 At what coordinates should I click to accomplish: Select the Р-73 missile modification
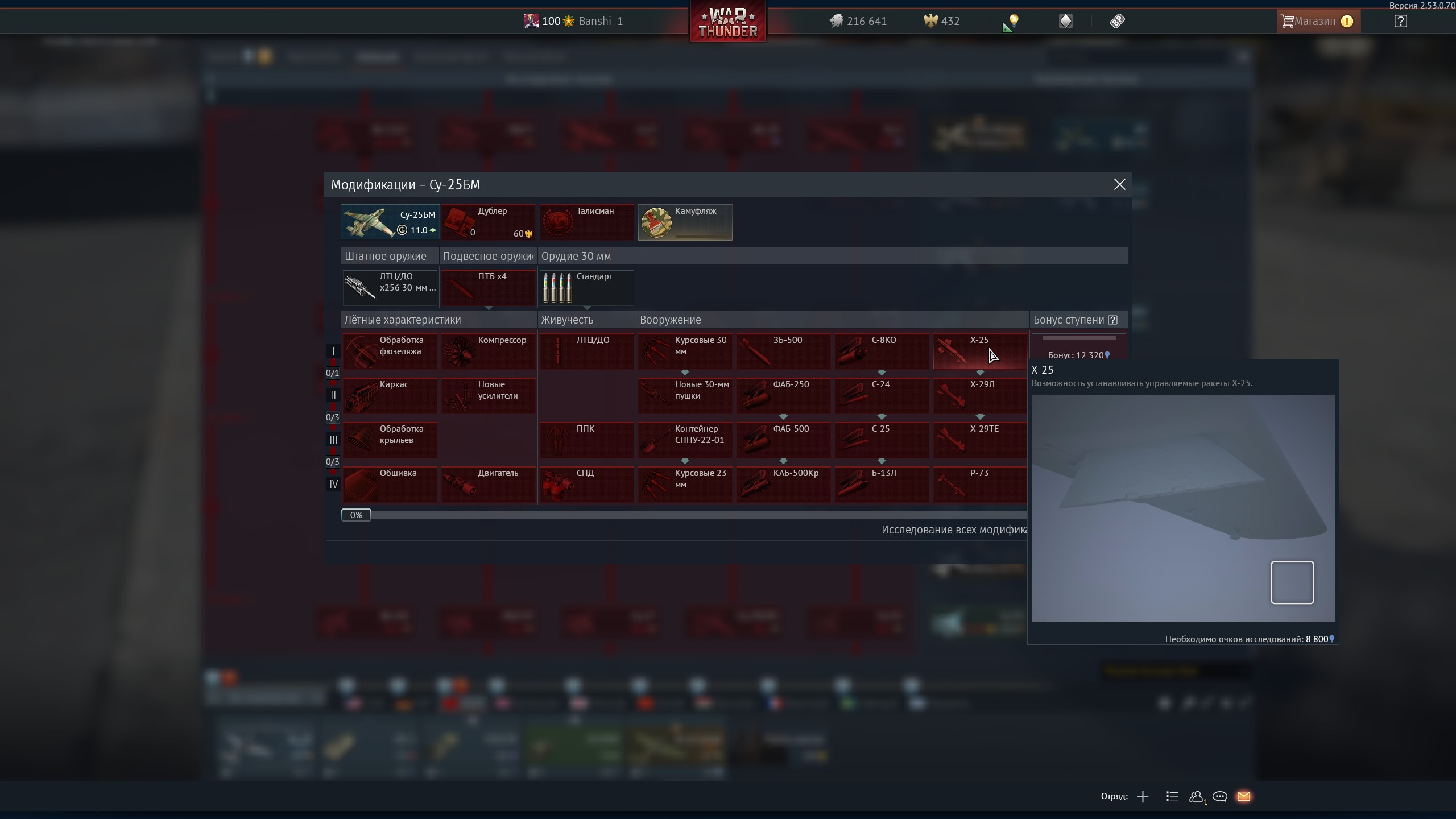click(x=979, y=485)
